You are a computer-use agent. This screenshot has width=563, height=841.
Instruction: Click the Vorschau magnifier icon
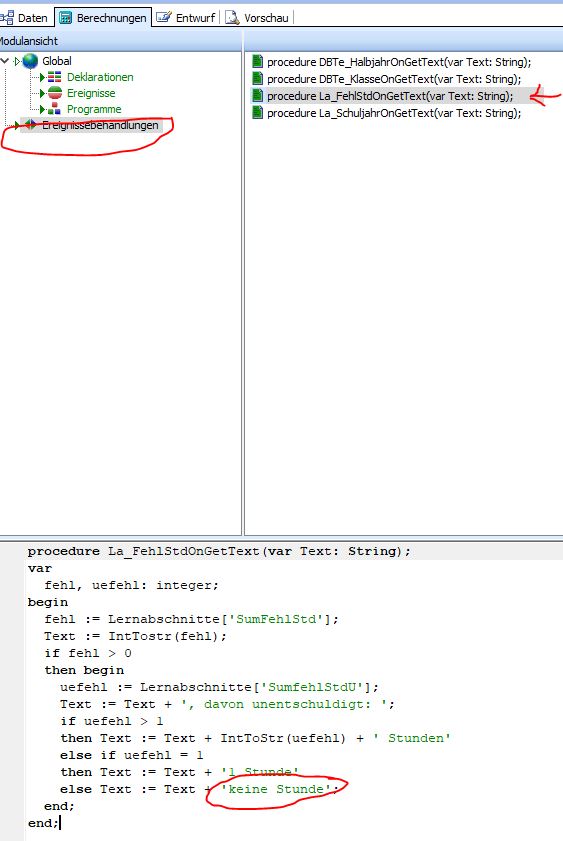[x=232, y=18]
